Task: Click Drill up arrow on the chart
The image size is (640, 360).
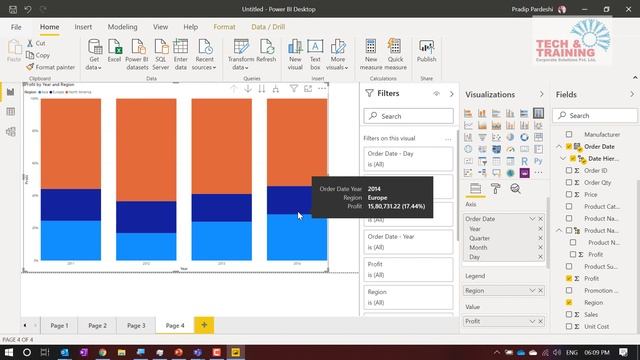Action: point(233,89)
